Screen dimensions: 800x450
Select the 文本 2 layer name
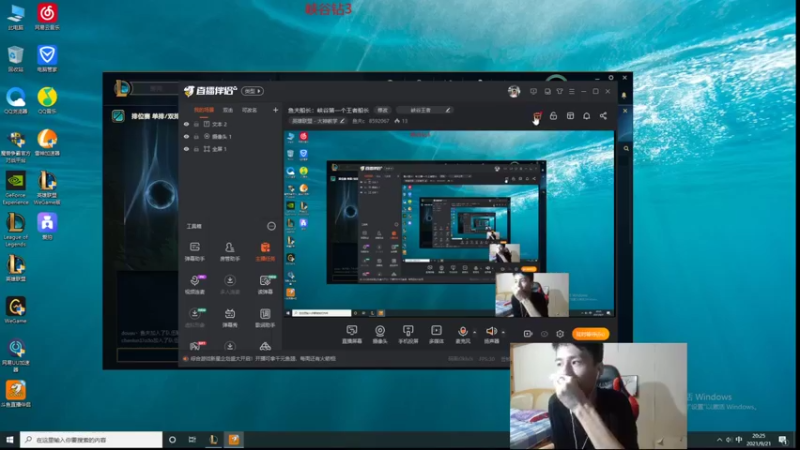(x=219, y=124)
